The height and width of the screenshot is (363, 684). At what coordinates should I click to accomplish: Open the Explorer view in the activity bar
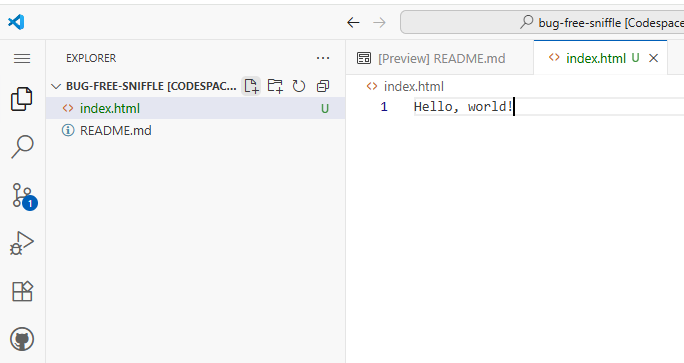coord(22,99)
